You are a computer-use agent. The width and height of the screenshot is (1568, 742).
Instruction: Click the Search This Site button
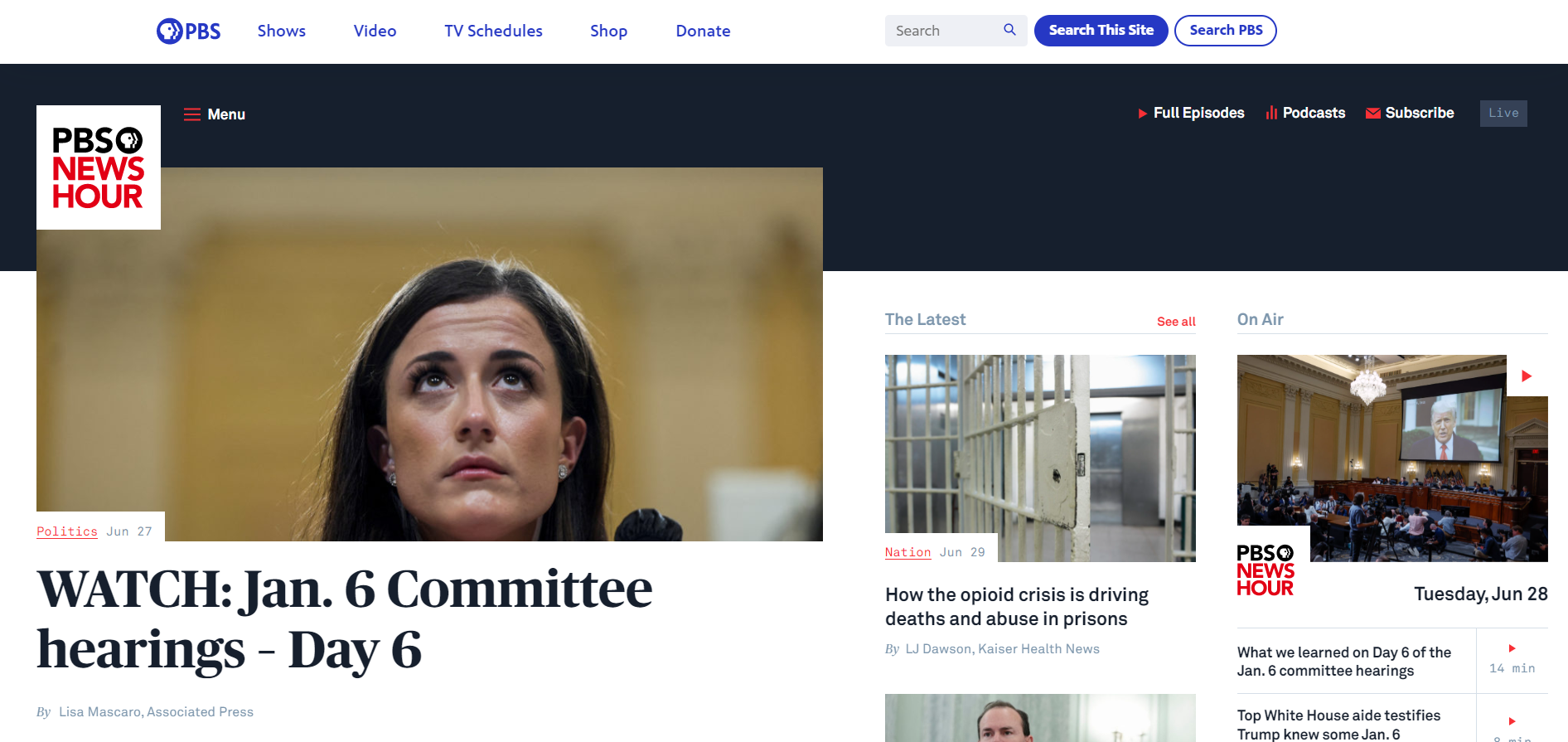1101,31
